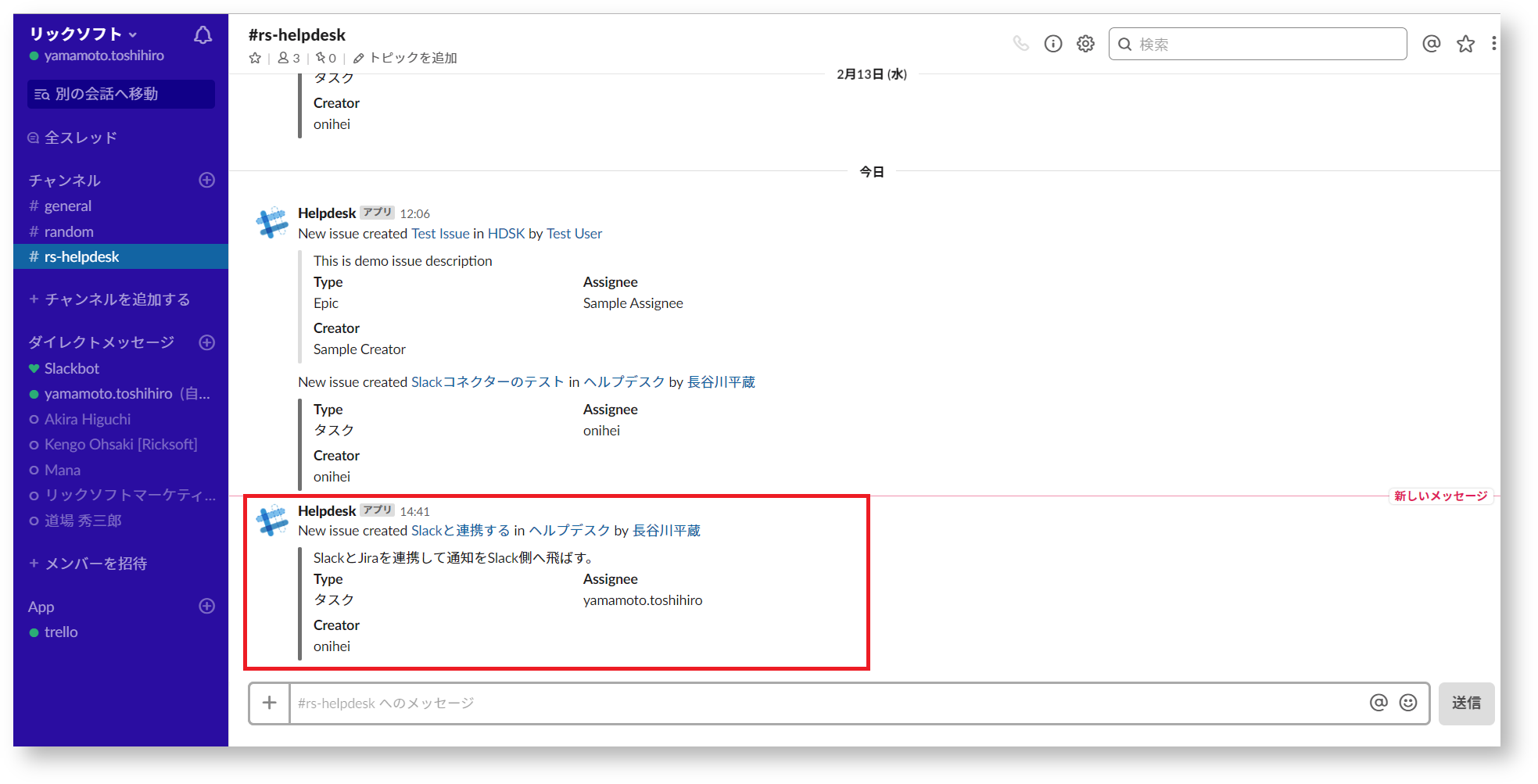The image size is (1538, 784).
Task: Add a channel with plus icon beside チャンネル
Action: tap(207, 180)
